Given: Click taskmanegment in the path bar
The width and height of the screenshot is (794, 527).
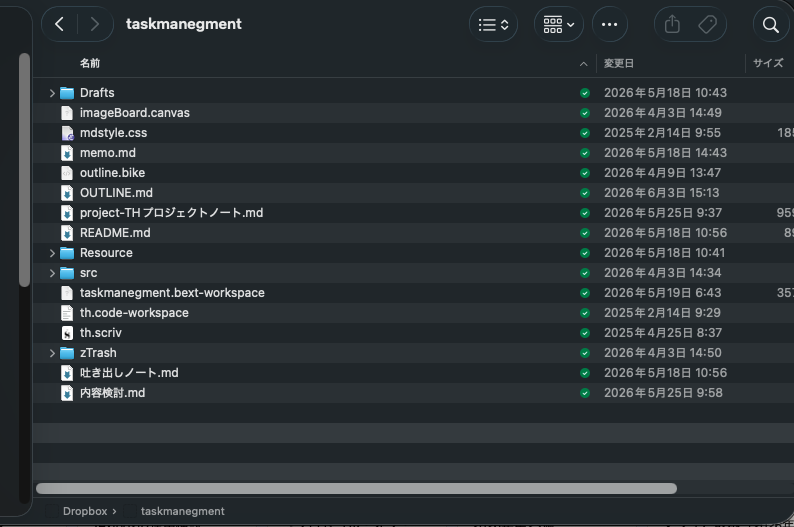Looking at the screenshot, I should click(182, 511).
